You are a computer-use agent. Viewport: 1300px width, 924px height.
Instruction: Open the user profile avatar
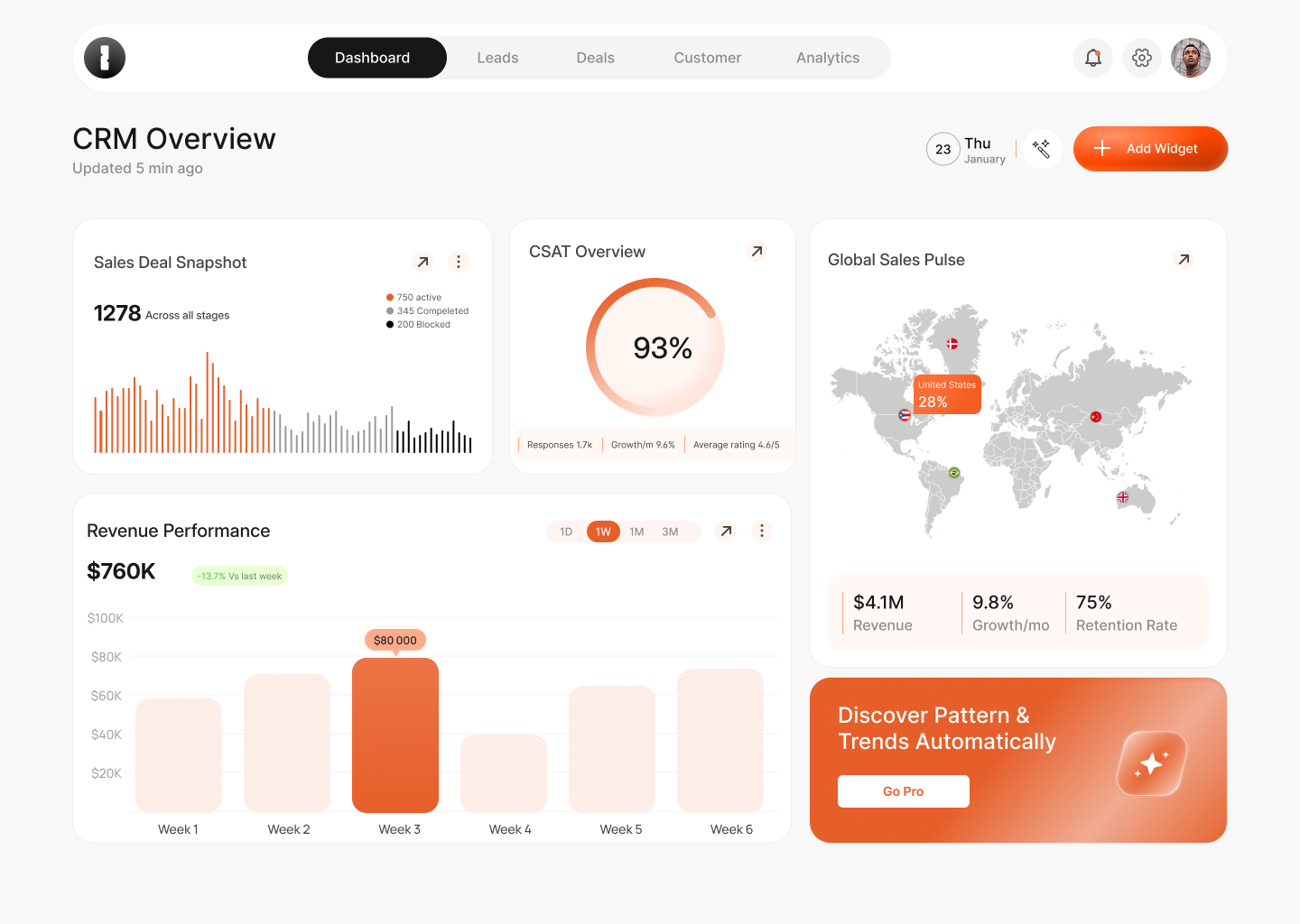pos(1191,58)
